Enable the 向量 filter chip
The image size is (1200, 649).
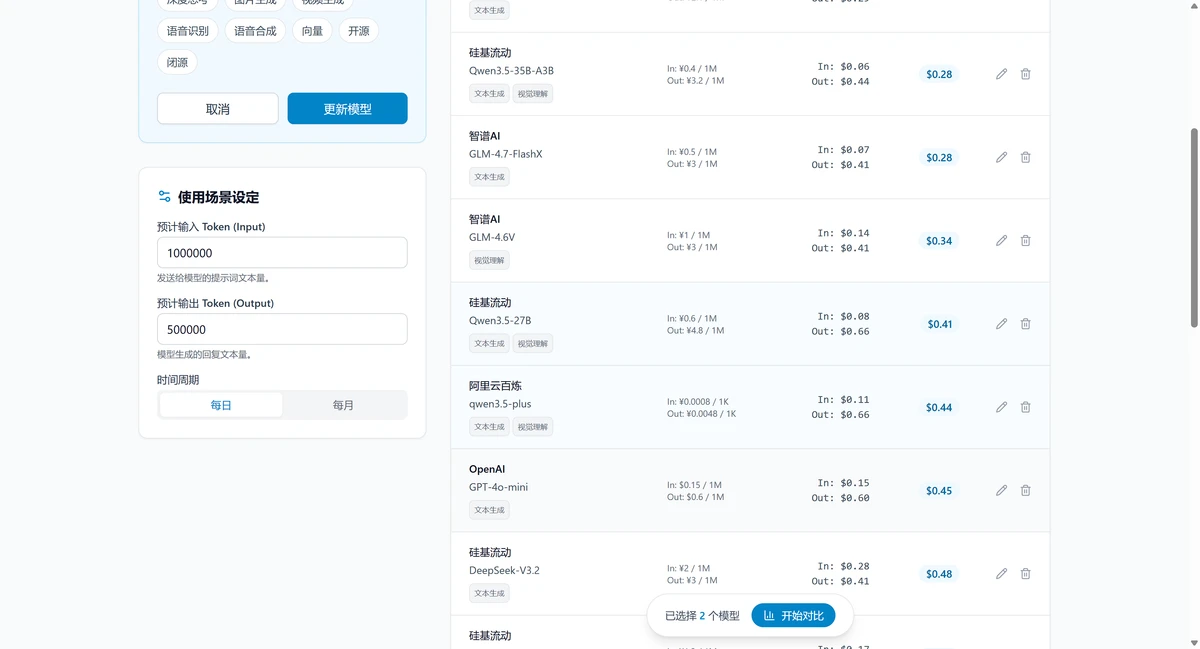click(312, 30)
